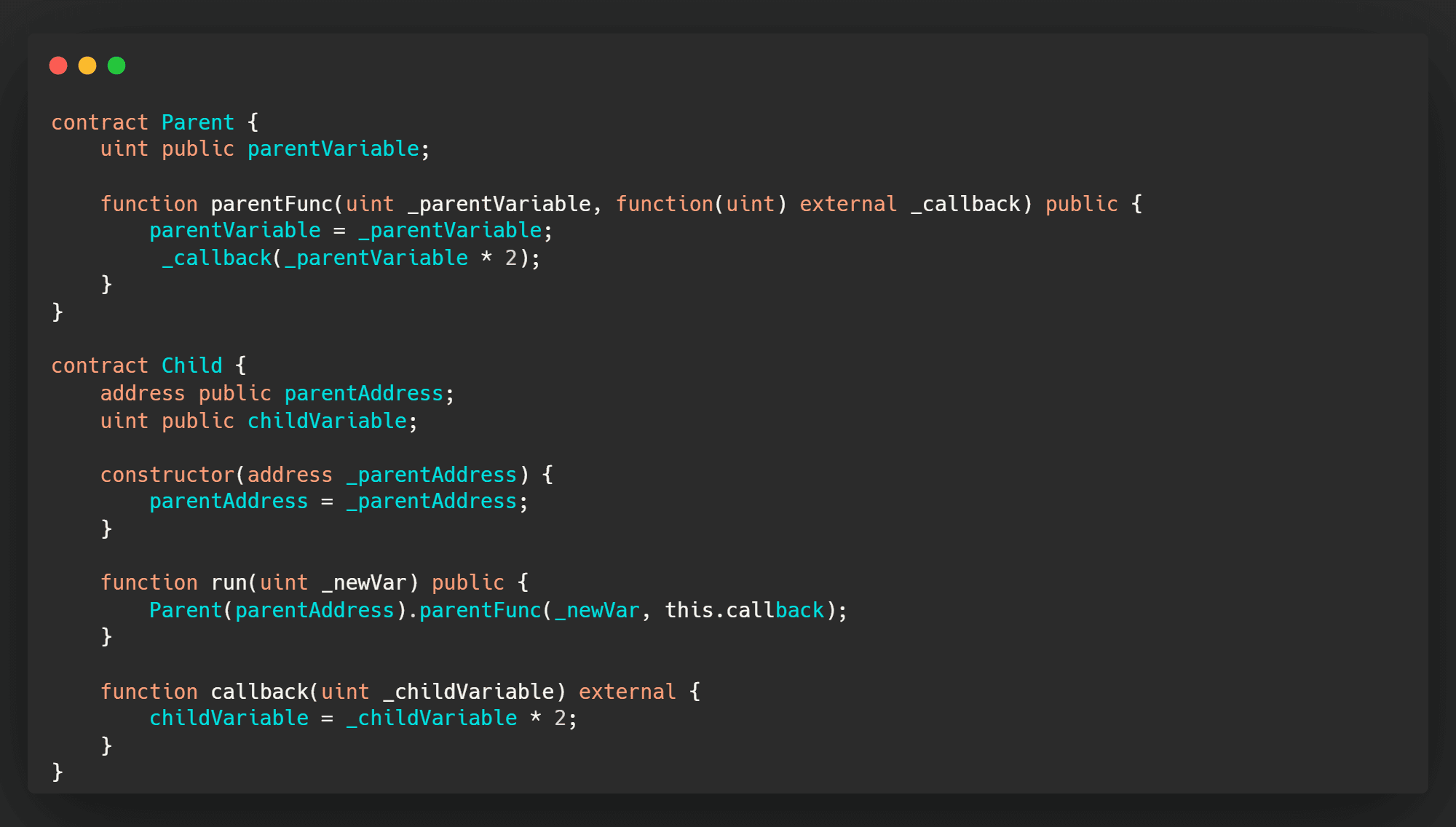Click '_newVar' argument inside parentFunc call
The height and width of the screenshot is (827, 1456).
pyautogui.click(x=597, y=611)
